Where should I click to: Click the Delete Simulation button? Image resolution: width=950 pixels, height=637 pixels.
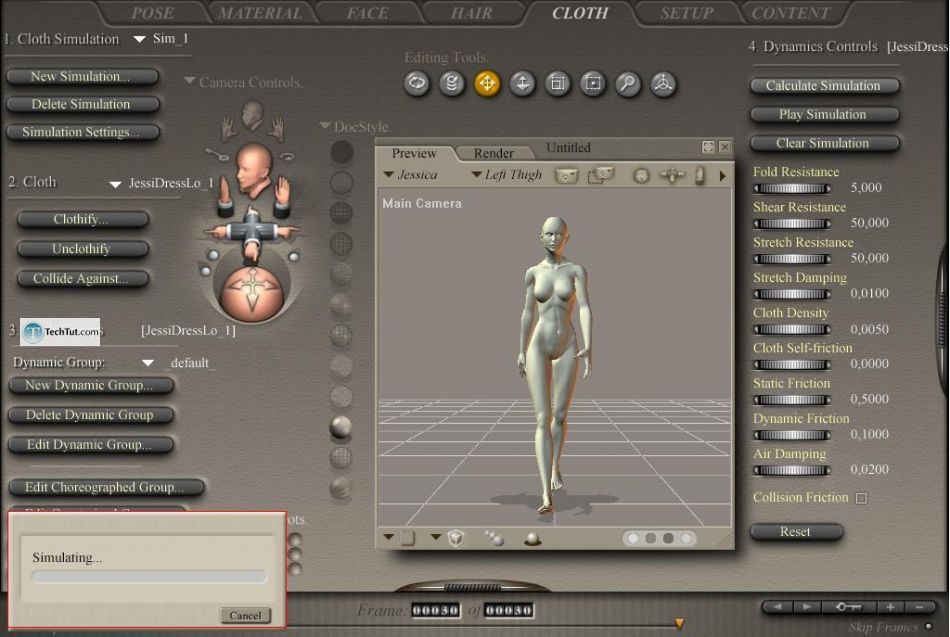(x=82, y=104)
